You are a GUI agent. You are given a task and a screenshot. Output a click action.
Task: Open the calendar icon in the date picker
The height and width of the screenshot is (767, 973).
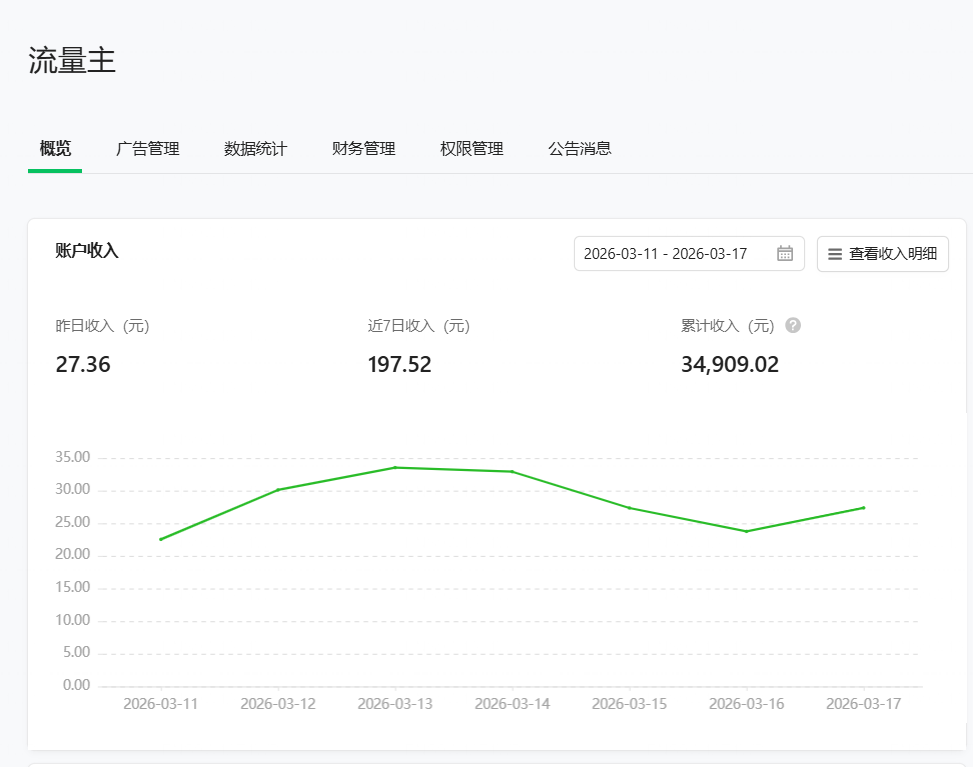click(785, 253)
